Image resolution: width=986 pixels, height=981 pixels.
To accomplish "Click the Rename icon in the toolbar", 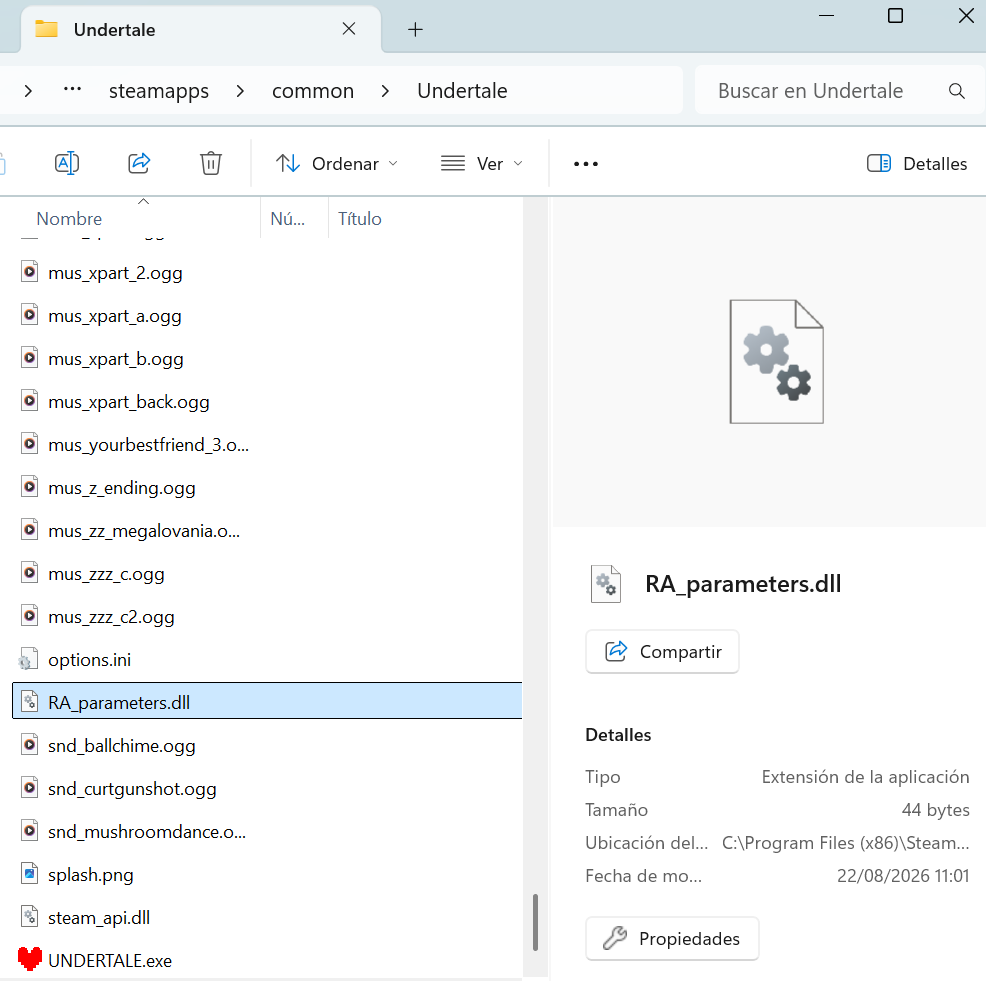I will [x=67, y=164].
